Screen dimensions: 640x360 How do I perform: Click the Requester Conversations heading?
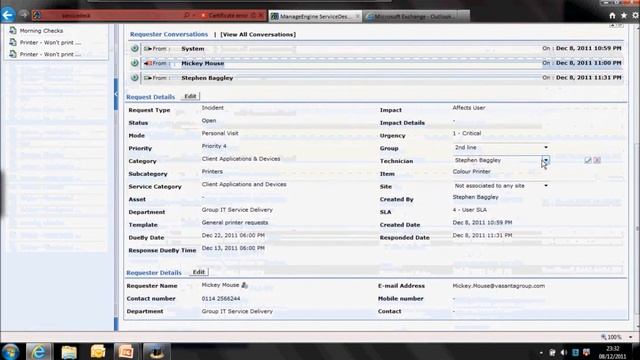click(169, 34)
